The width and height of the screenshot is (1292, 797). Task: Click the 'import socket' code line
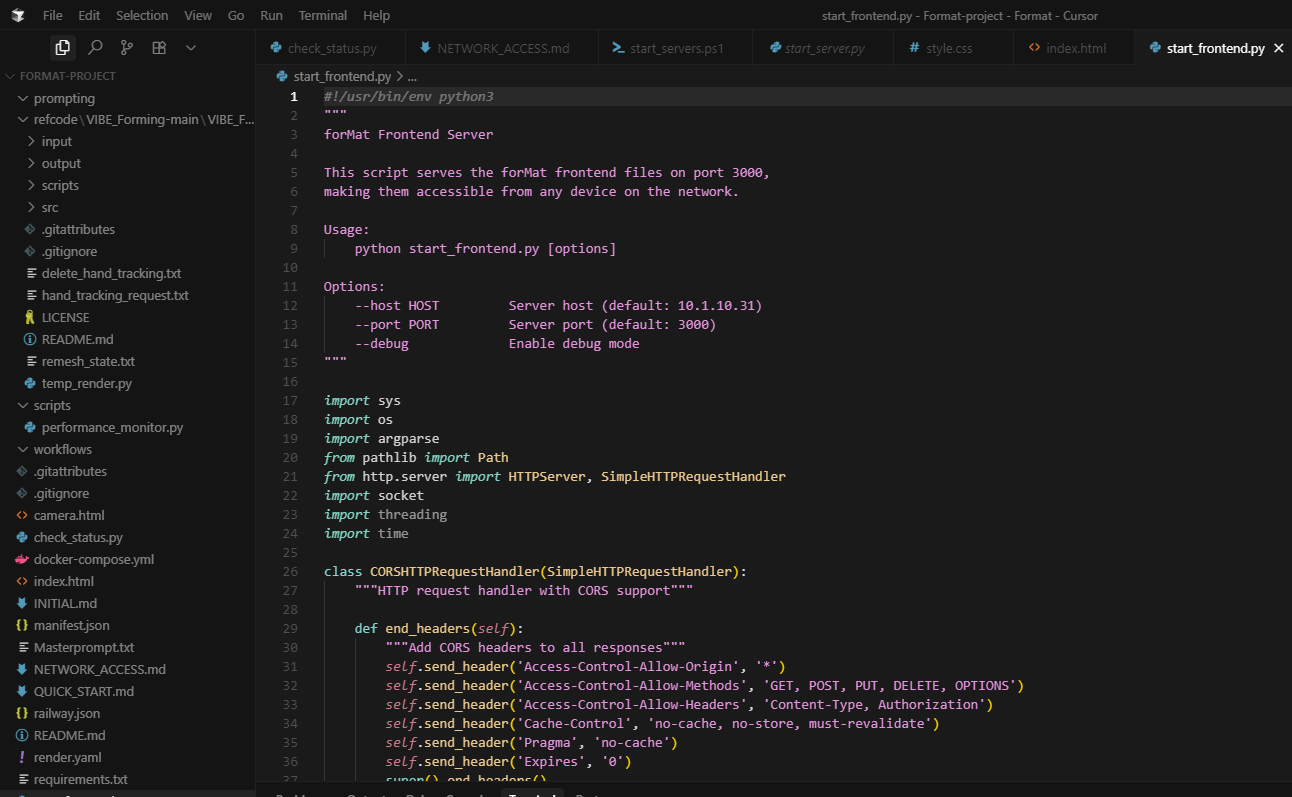(374, 496)
